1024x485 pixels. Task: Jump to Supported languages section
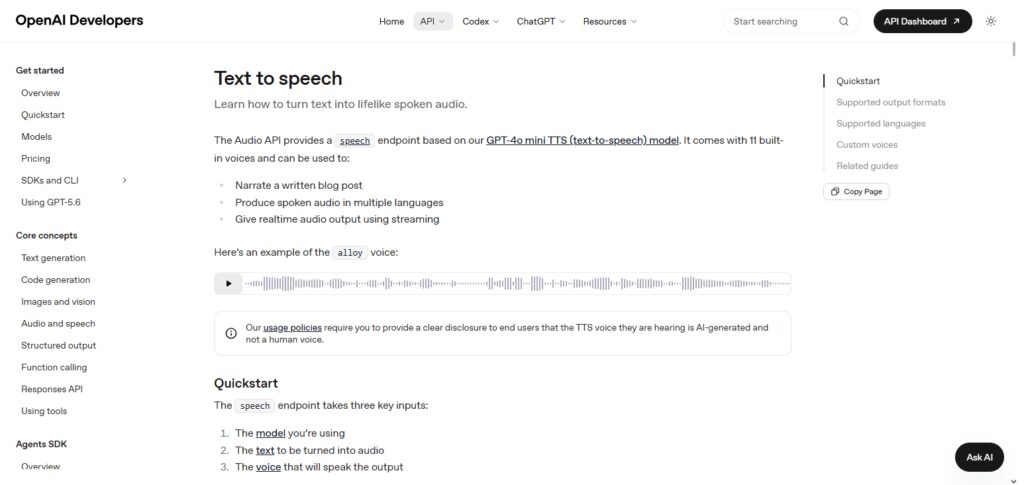tap(881, 123)
